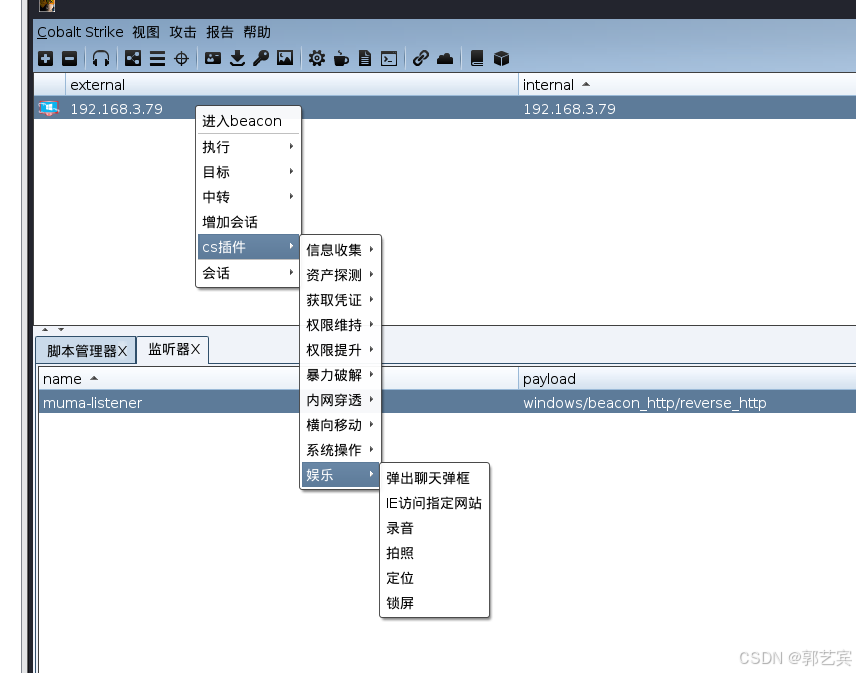Open the 内网穿透 submenu

pyautogui.click(x=340, y=400)
